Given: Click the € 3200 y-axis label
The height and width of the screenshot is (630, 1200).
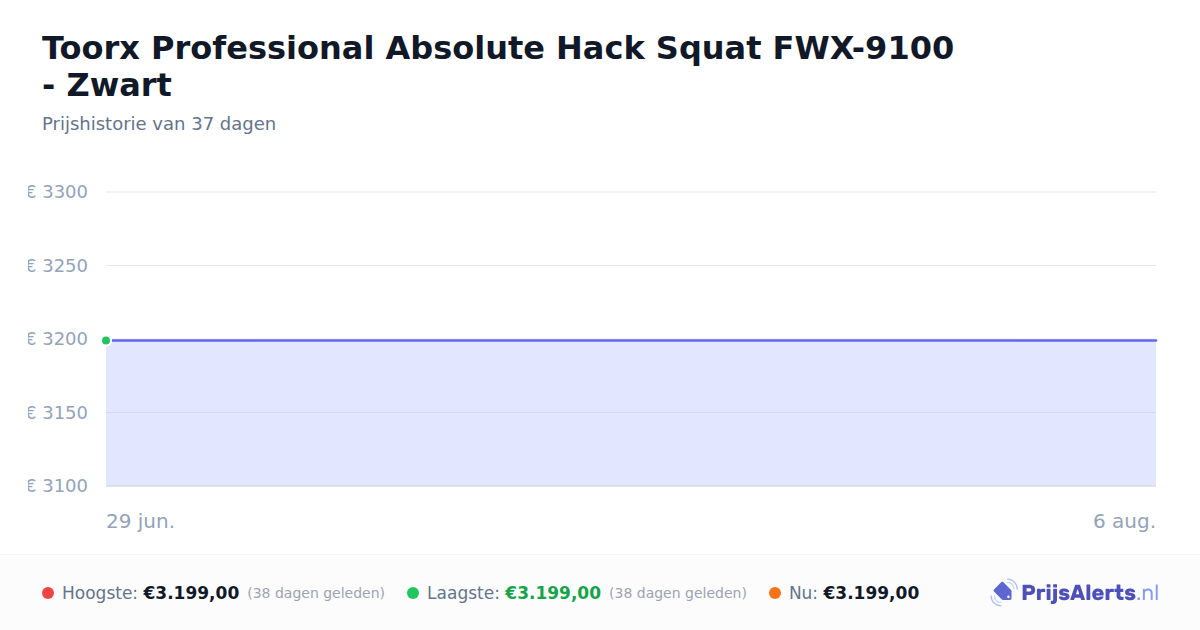Looking at the screenshot, I should click(x=57, y=339).
